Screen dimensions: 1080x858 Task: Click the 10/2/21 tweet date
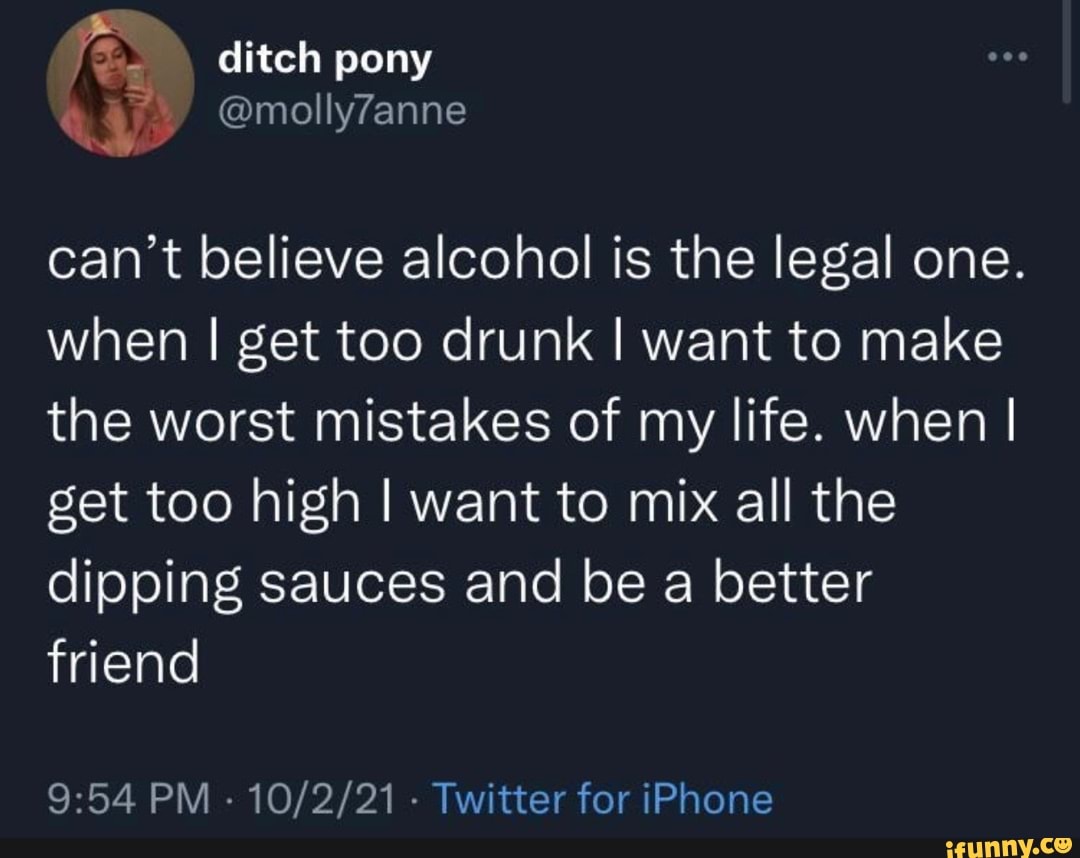tap(321, 799)
